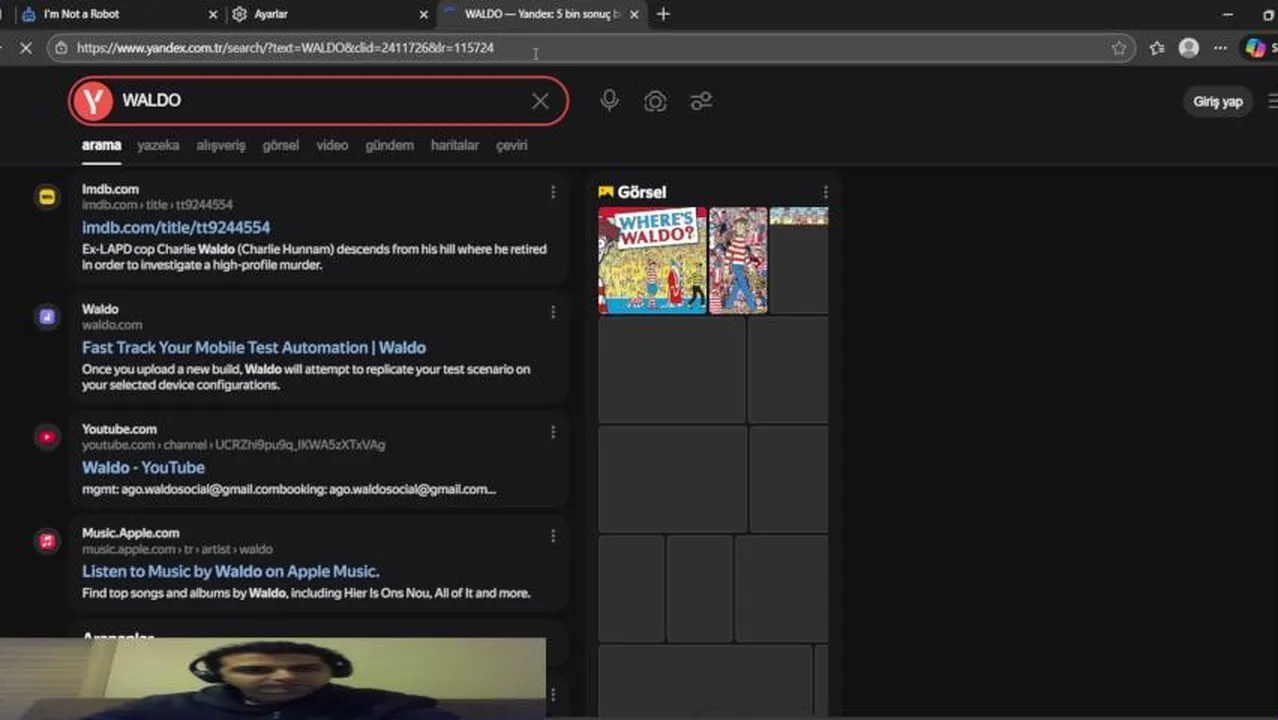The image size is (1278, 720).
Task: Click the Waldo.com result favicon
Action: pyautogui.click(x=47, y=317)
